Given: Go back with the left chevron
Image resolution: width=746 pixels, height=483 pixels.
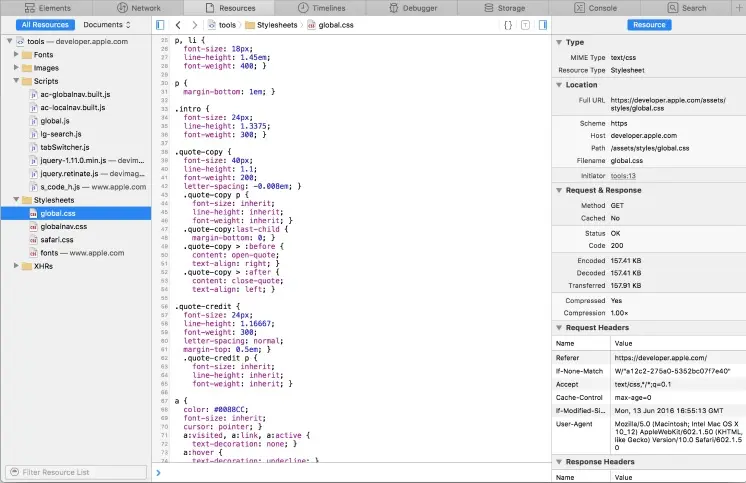Looking at the screenshot, I should pyautogui.click(x=178, y=25).
